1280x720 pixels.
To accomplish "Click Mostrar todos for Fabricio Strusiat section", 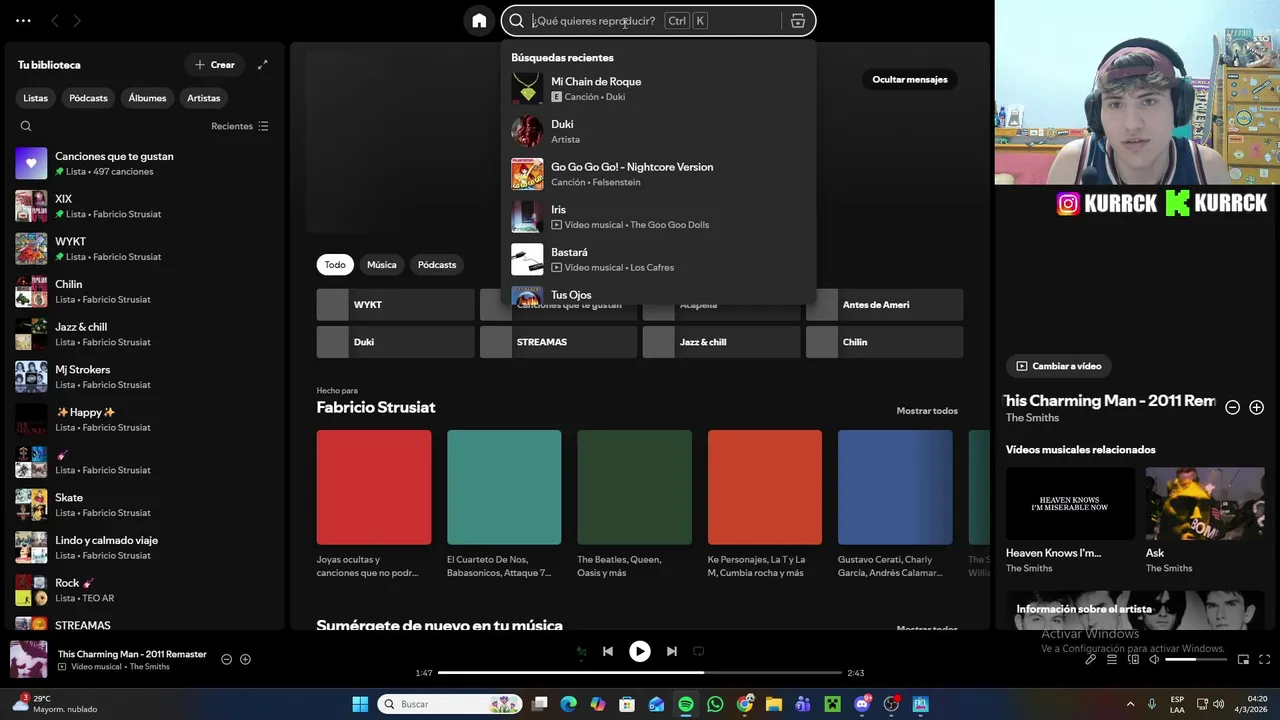I will (x=927, y=411).
